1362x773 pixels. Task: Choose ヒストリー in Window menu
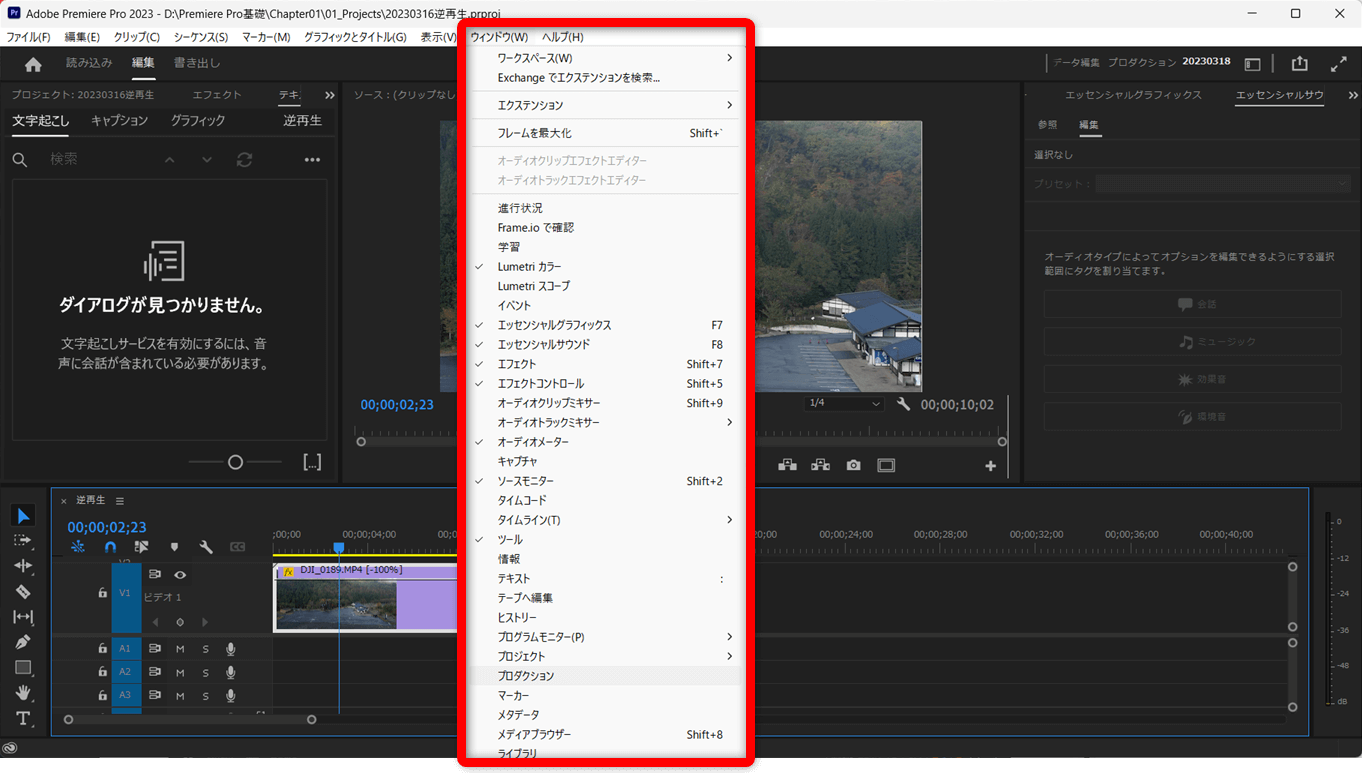tap(604, 618)
